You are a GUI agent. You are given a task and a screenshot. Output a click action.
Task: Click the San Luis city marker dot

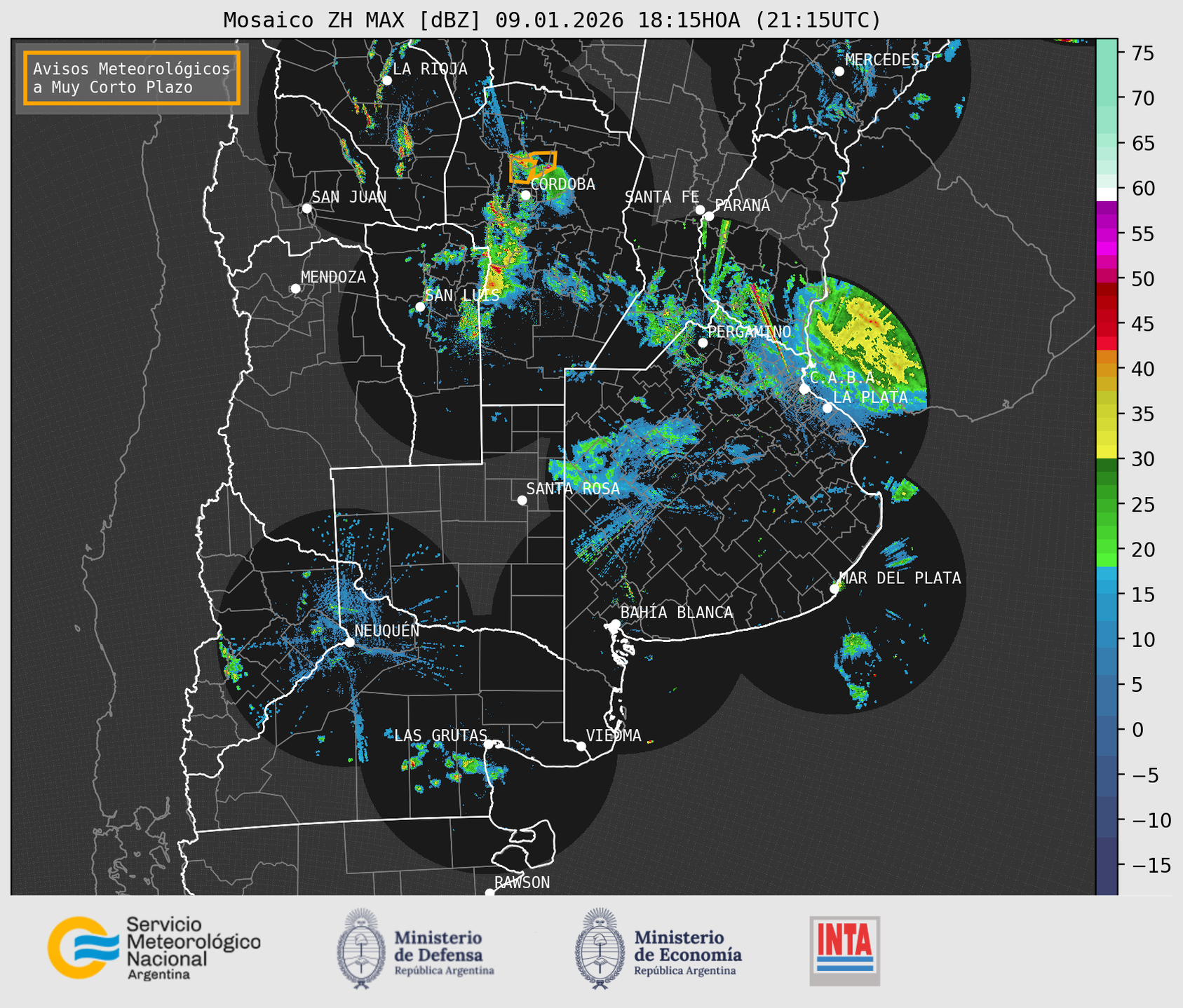pyautogui.click(x=420, y=307)
